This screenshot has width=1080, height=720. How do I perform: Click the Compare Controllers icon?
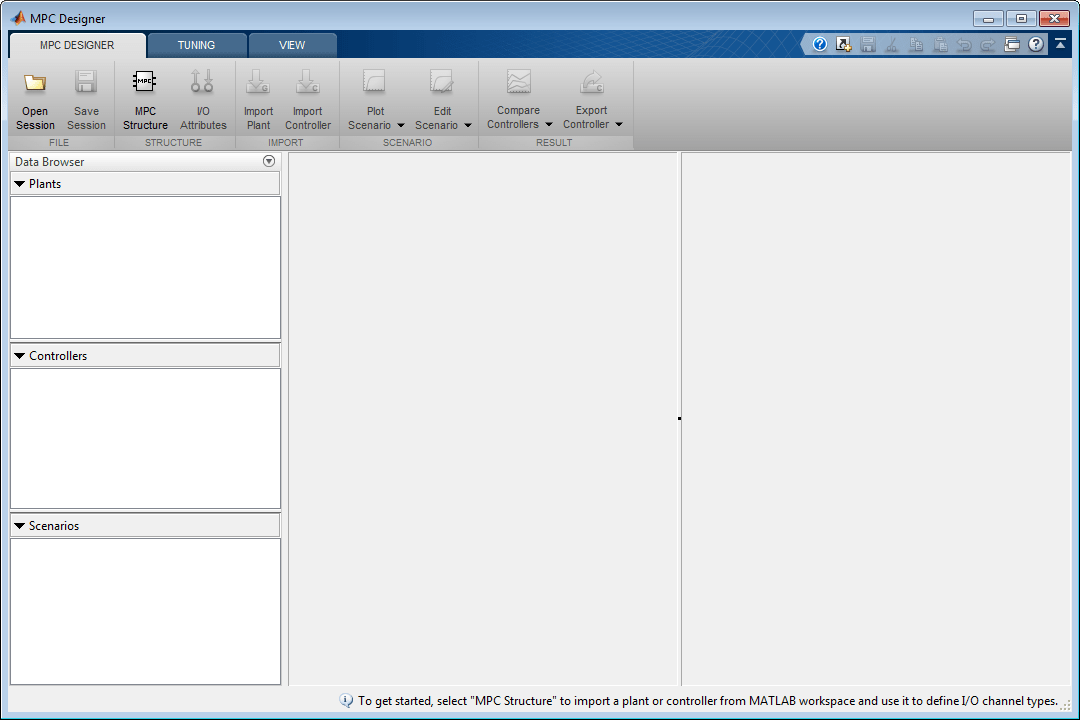519,82
